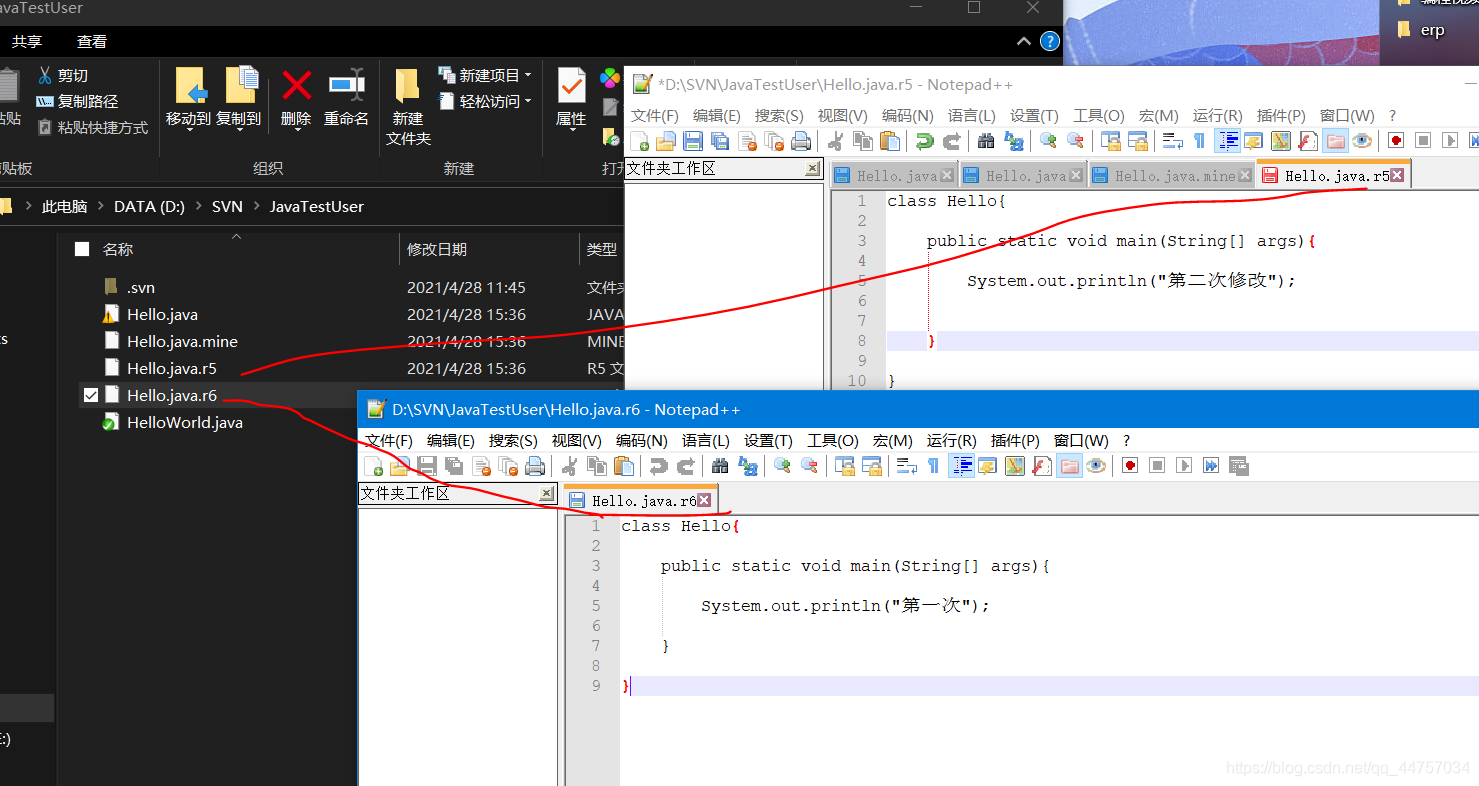Click Cut scissors icon in Hello.java.r5 toolbar

click(836, 141)
